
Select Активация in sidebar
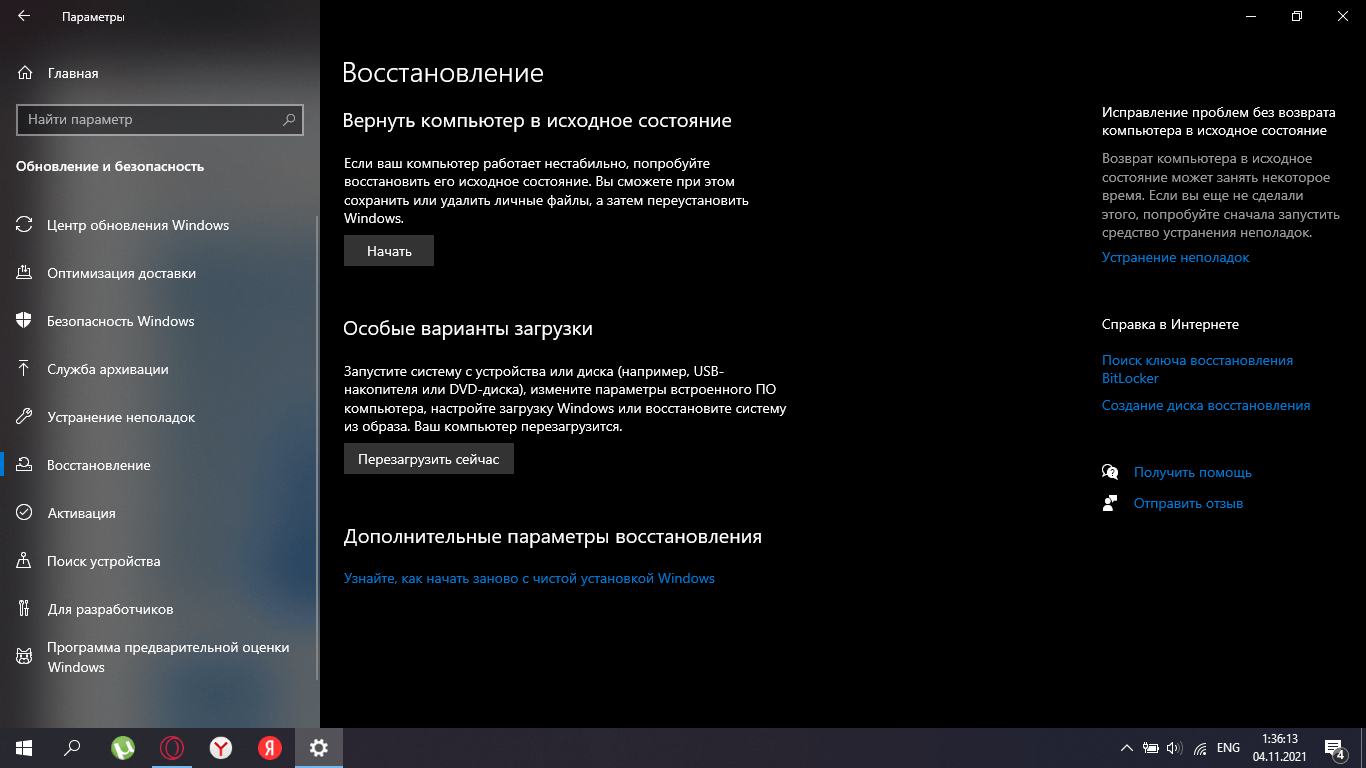point(81,513)
